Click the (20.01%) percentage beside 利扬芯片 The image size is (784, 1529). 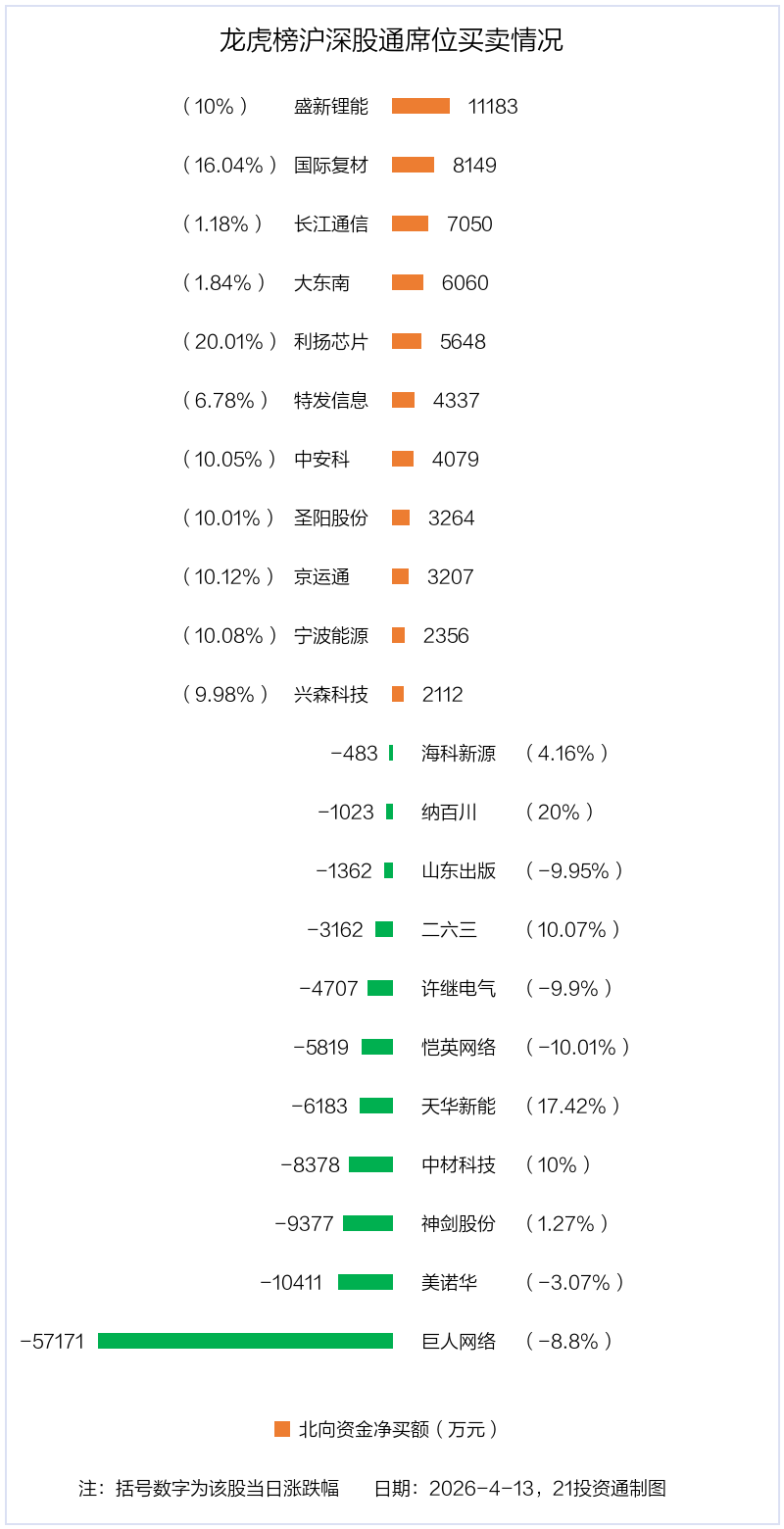pyautogui.click(x=229, y=341)
